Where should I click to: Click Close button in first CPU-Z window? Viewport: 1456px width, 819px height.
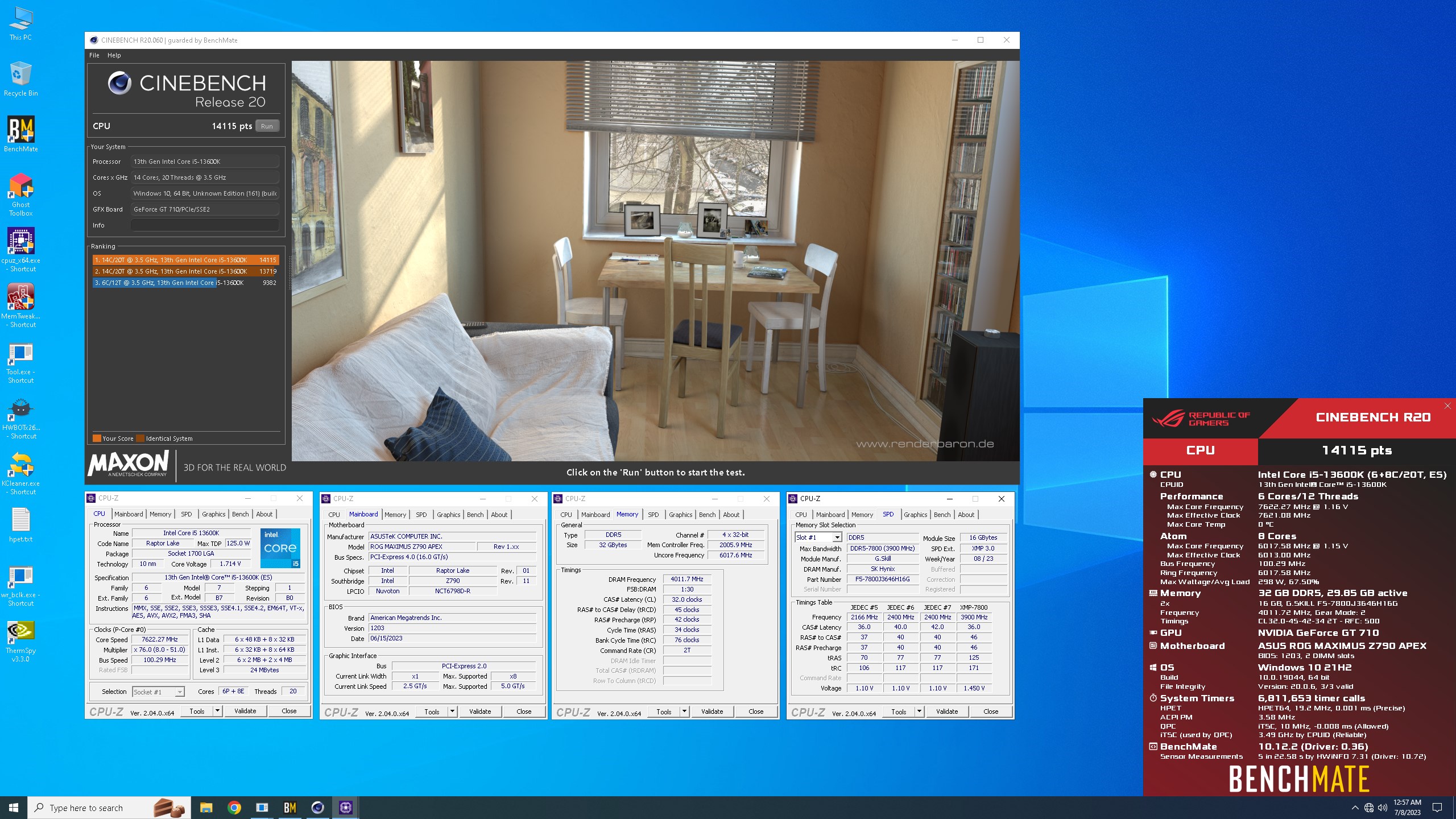[289, 711]
